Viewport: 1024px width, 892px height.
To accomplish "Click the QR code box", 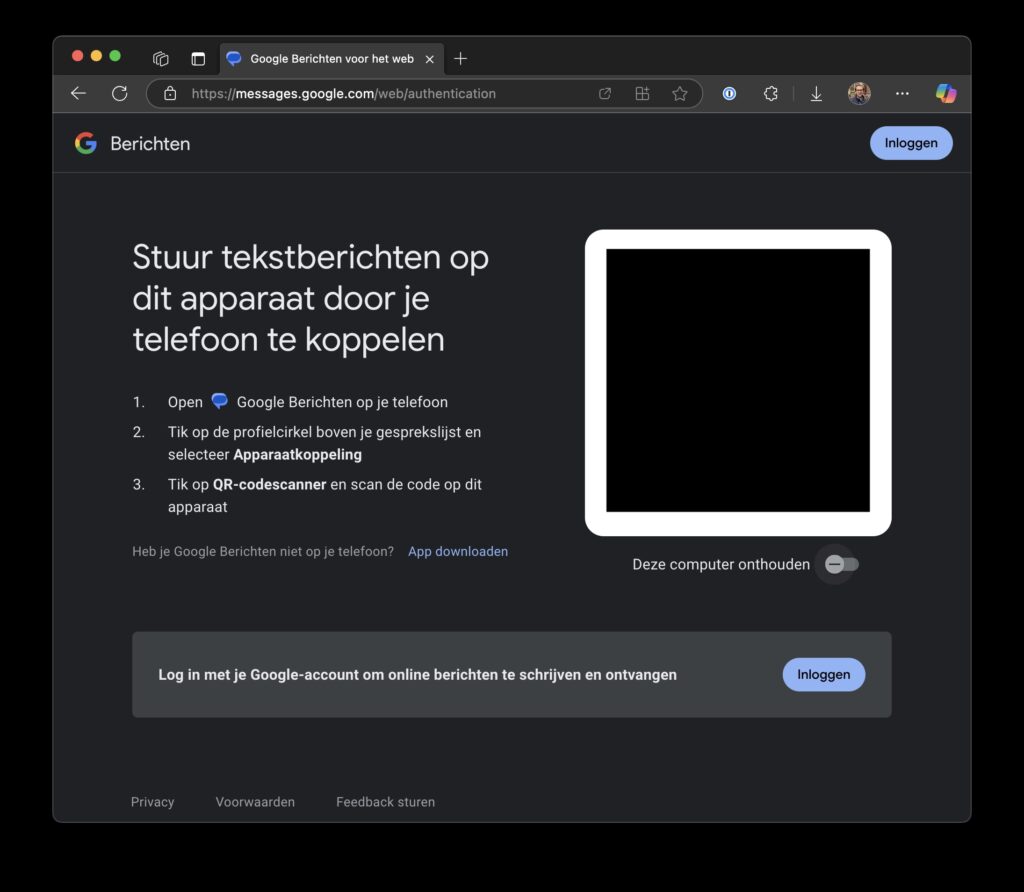I will point(738,383).
